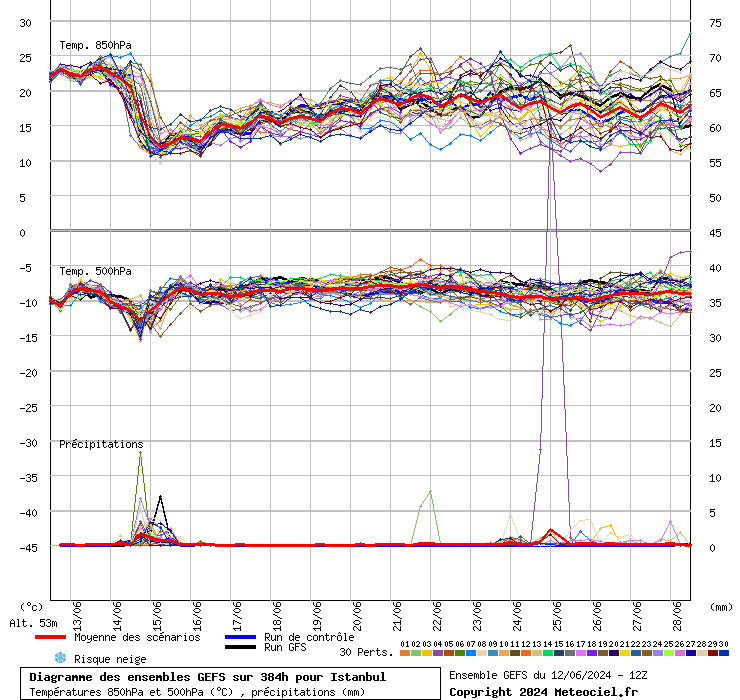Click the black Run GFS legend line
The width and height of the screenshot is (740, 700).
click(240, 647)
